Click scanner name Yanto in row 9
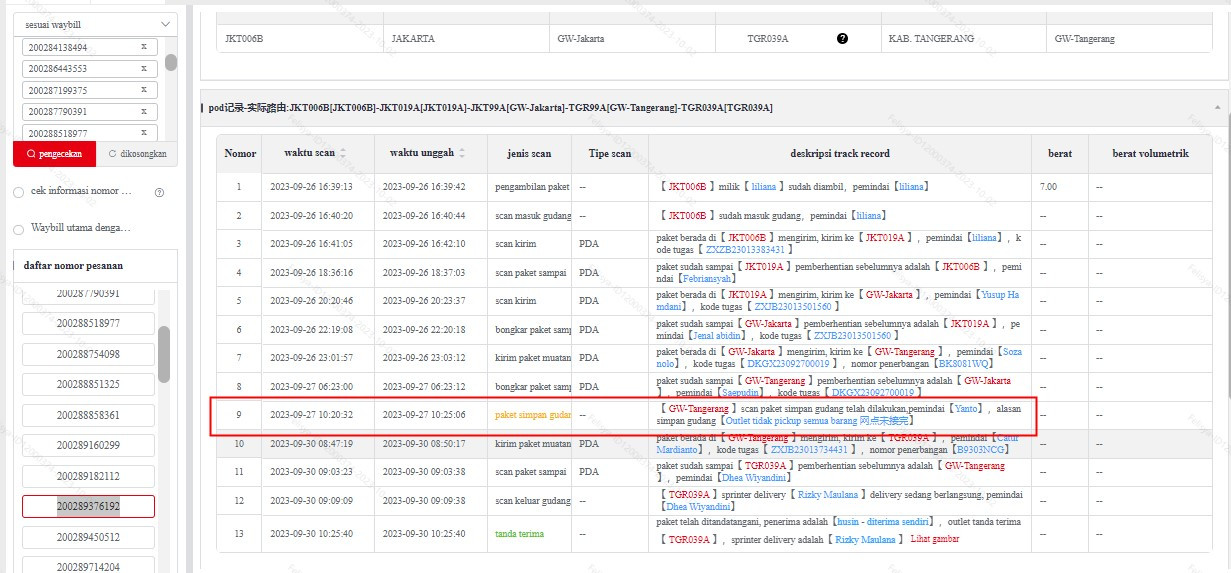Image resolution: width=1231 pixels, height=573 pixels. click(x=965, y=409)
